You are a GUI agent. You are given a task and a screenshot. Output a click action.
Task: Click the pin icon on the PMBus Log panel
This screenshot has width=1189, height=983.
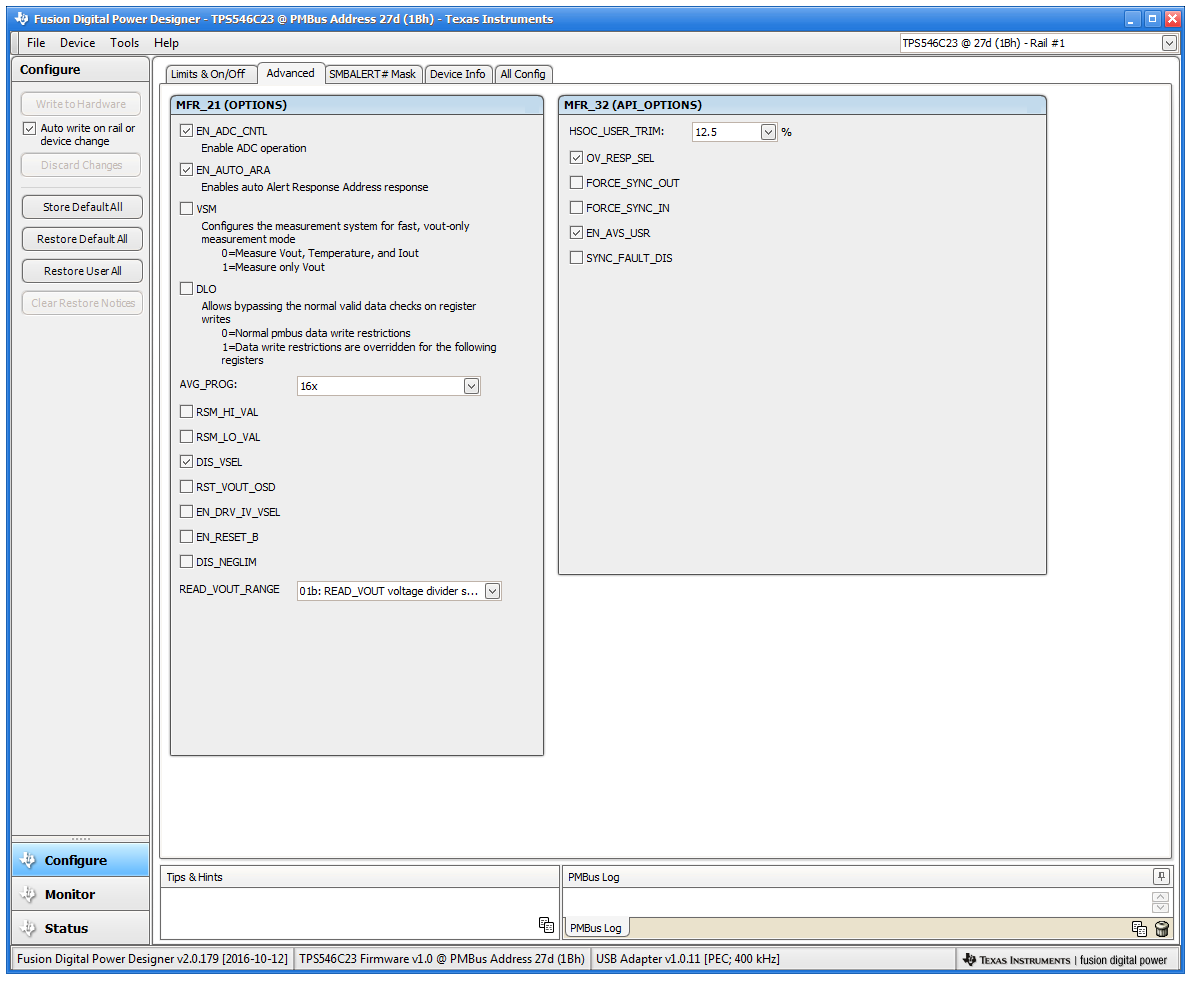coord(1161,876)
